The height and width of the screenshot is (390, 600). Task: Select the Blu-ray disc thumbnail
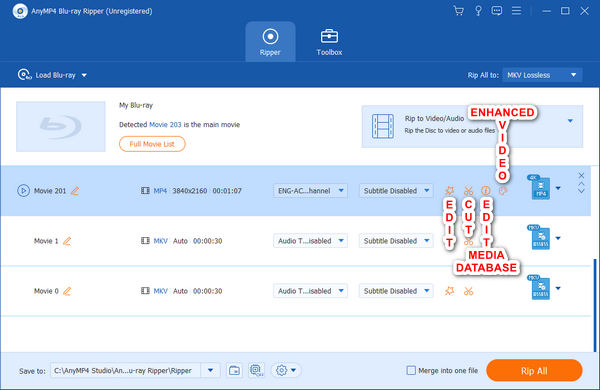pyautogui.click(x=60, y=126)
